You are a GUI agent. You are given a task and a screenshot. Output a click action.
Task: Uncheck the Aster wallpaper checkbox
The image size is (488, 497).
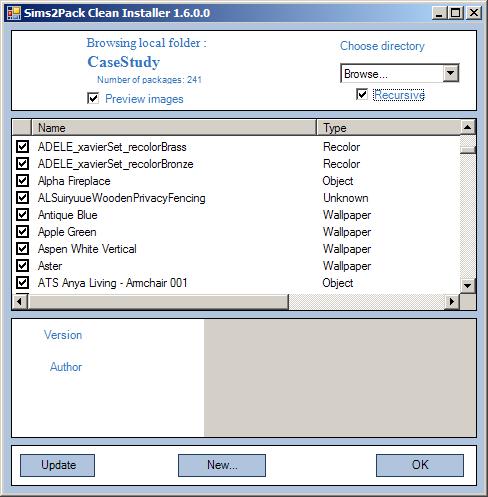pos(22,266)
